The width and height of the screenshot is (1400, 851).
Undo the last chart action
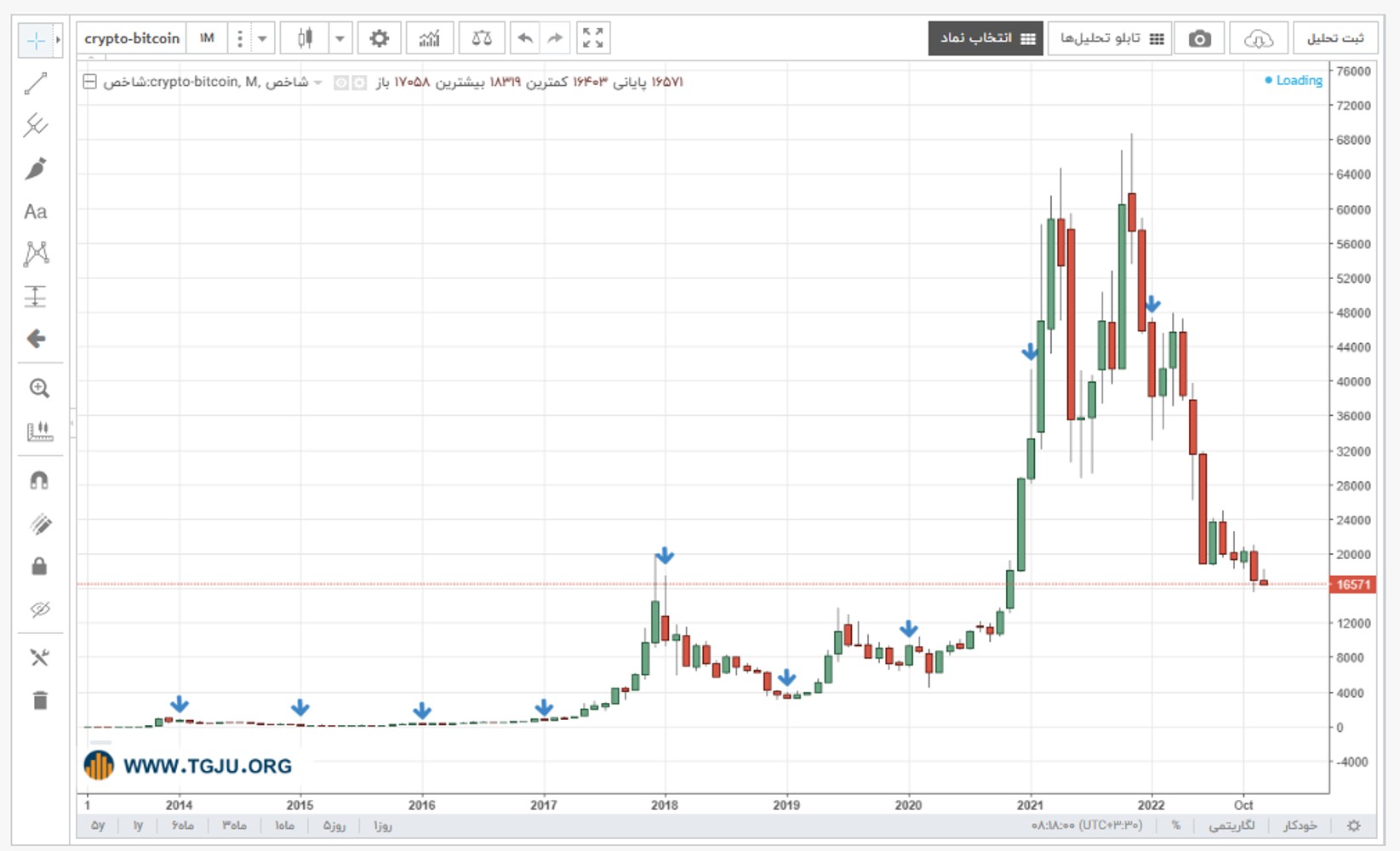(525, 38)
